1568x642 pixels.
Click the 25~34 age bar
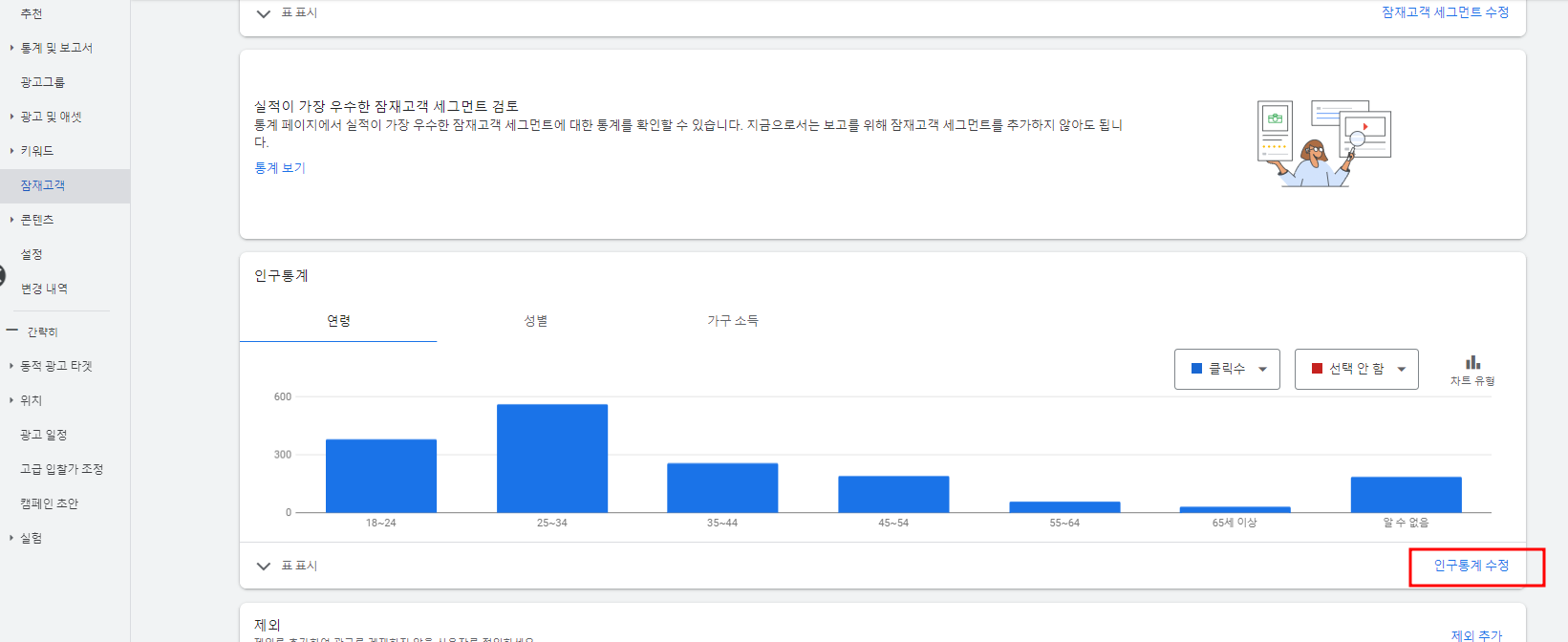click(552, 459)
